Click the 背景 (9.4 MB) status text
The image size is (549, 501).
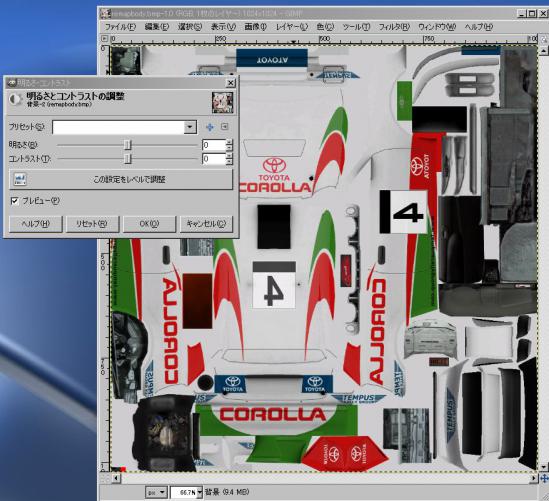[227, 492]
